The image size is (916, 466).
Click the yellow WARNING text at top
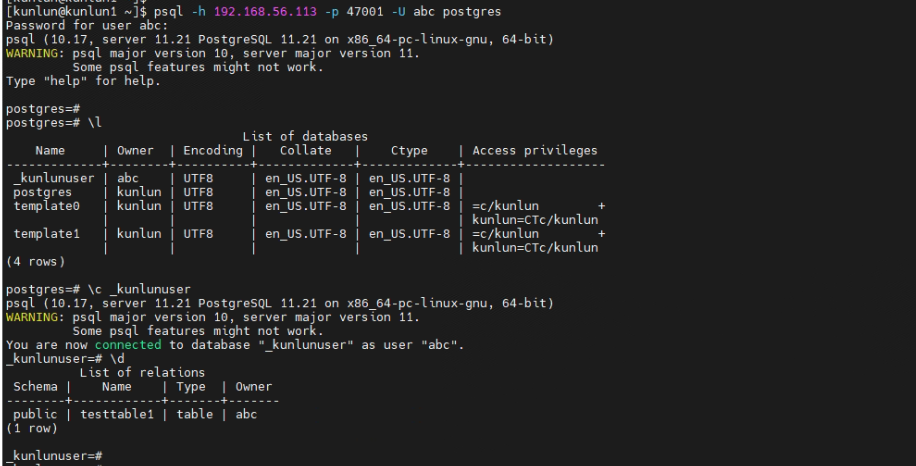32,53
